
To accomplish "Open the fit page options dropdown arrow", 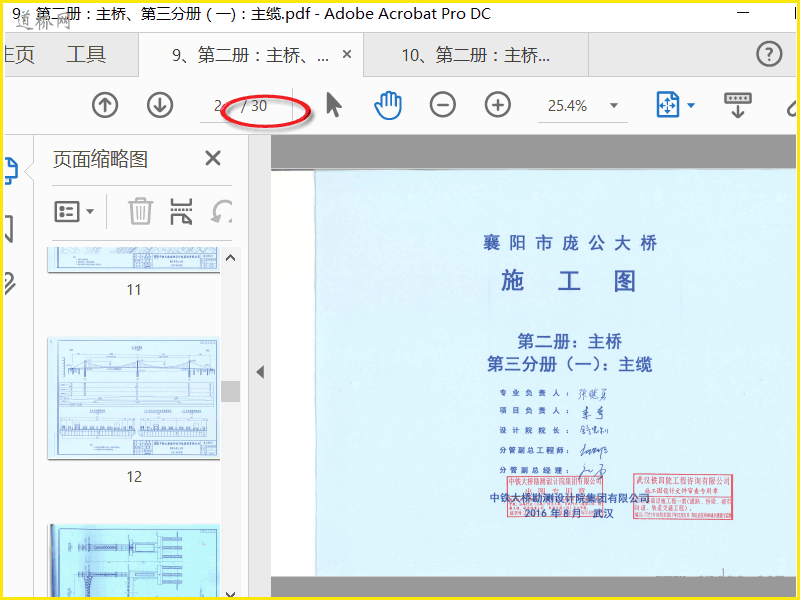I will 691,106.
